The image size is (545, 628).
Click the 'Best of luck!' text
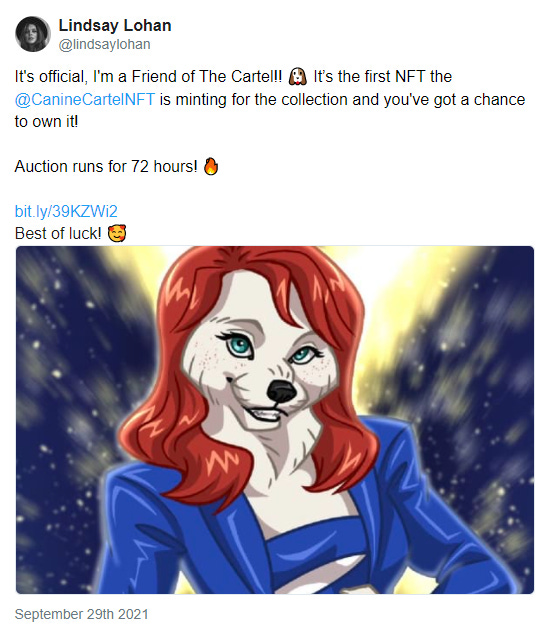pyautogui.click(x=58, y=233)
